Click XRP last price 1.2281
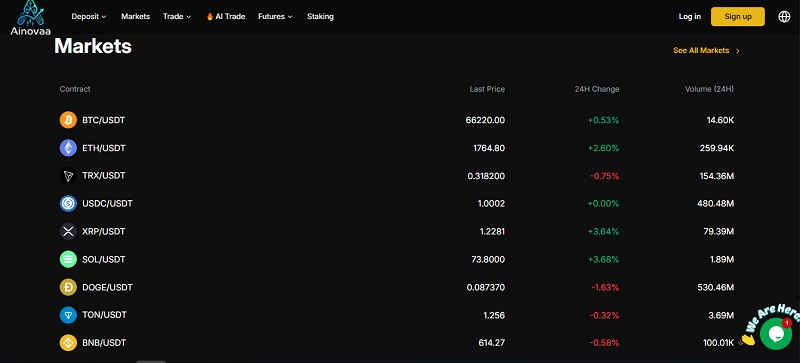This screenshot has width=800, height=363. coord(492,232)
